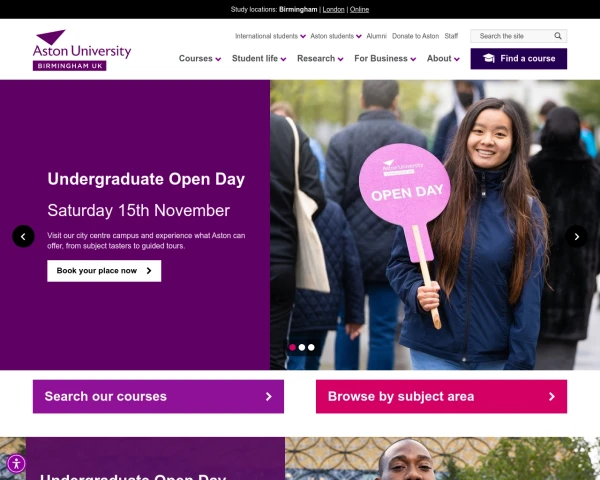The height and width of the screenshot is (480, 600).
Task: Click the Aston University logo
Action: [82, 50]
